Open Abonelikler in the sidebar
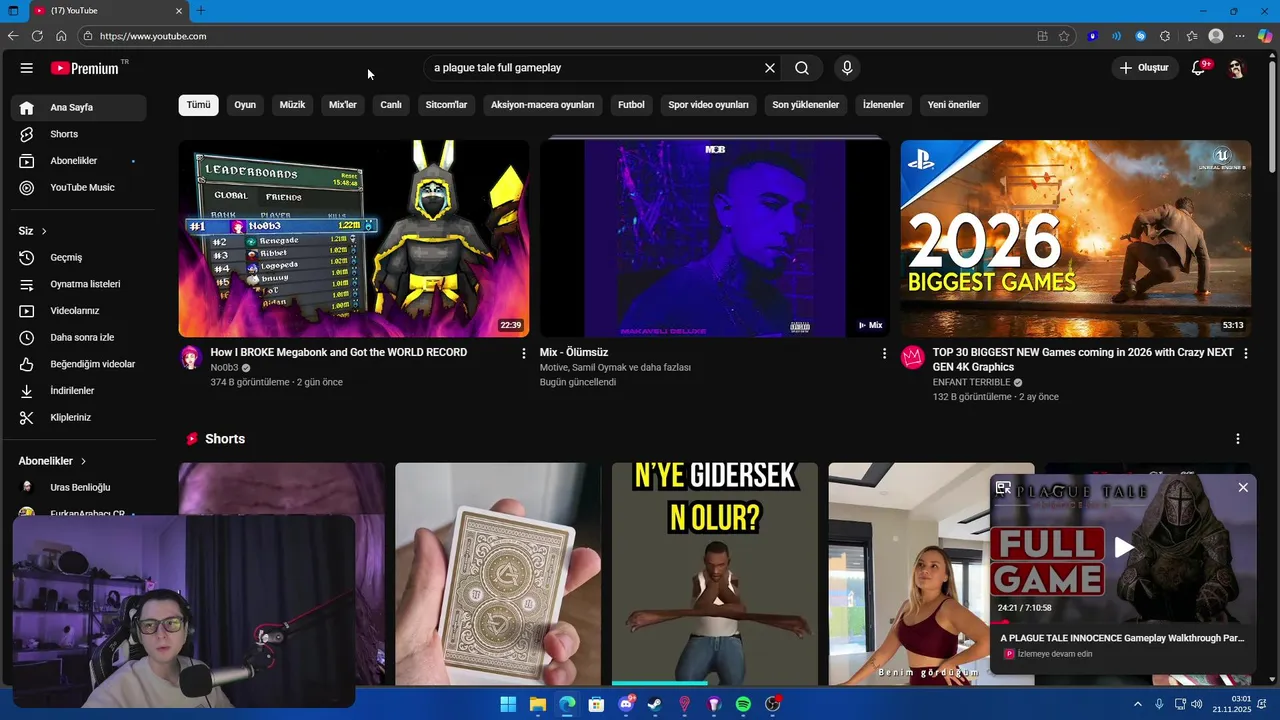 (x=78, y=161)
